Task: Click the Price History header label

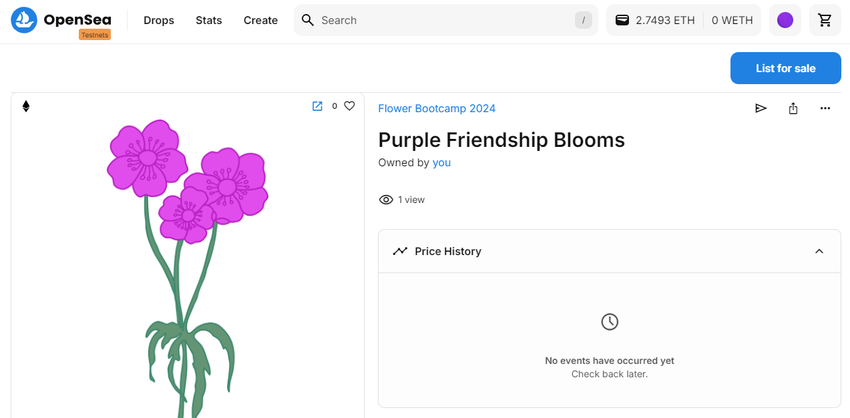Action: coord(447,251)
